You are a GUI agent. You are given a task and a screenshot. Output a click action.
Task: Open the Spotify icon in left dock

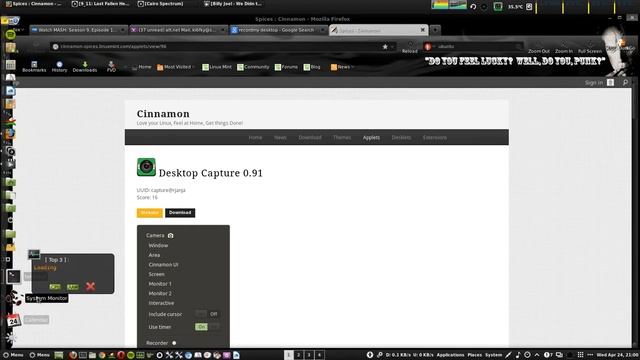[x=11, y=34]
